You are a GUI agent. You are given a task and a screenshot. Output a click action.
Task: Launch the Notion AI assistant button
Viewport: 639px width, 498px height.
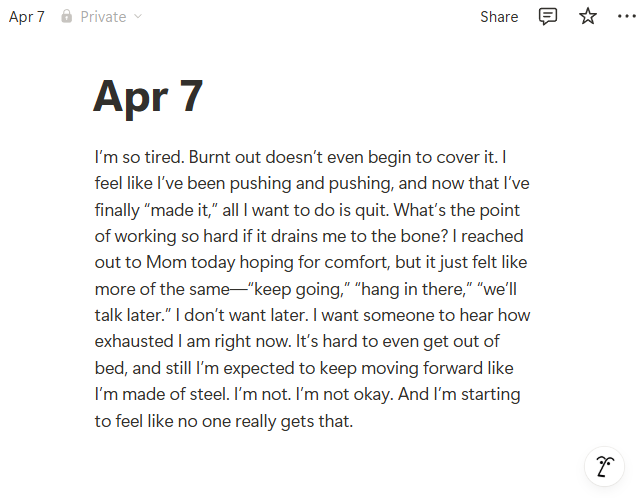(x=604, y=466)
